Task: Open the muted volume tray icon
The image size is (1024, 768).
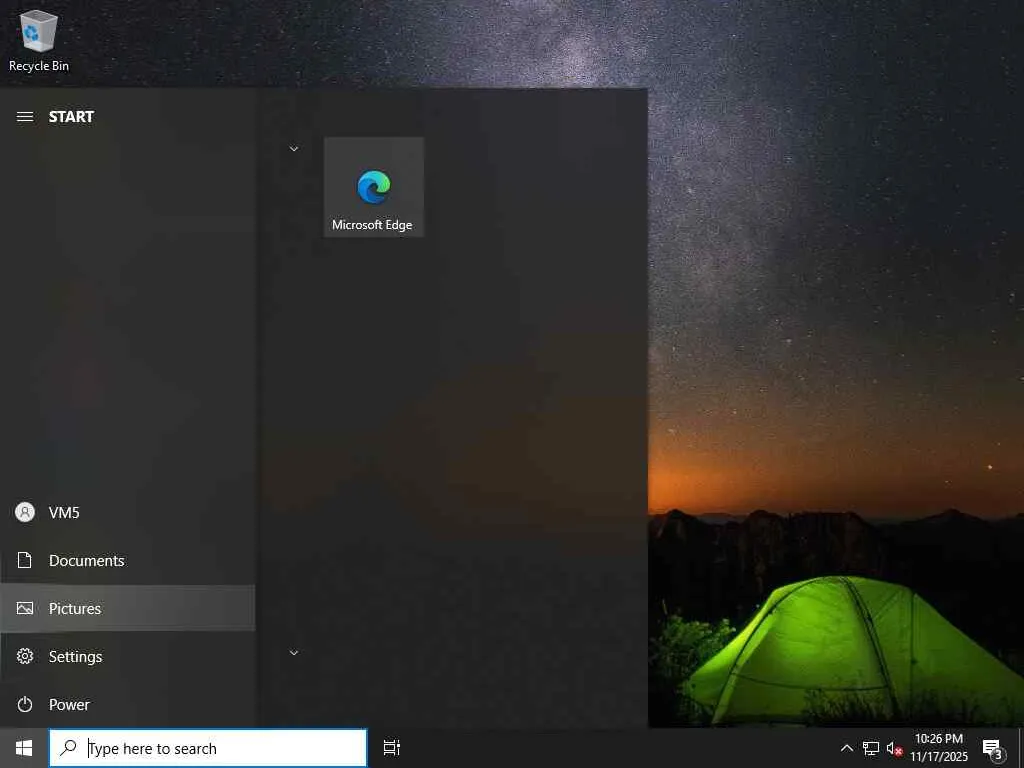Action: pos(894,748)
